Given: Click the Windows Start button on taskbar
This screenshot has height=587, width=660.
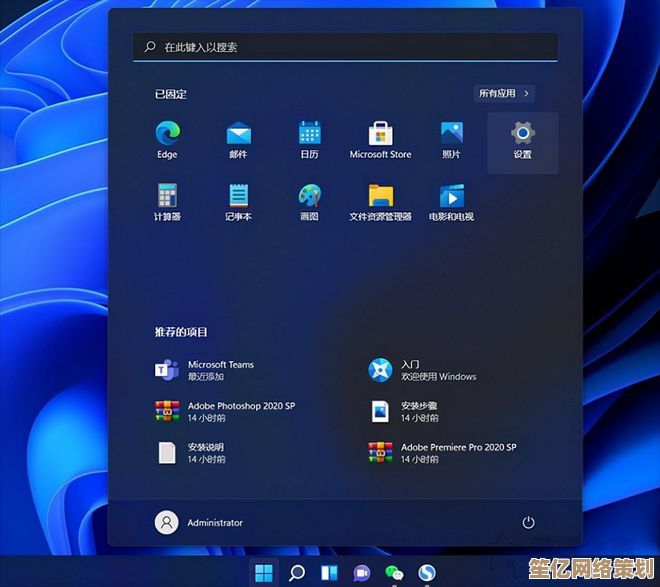Looking at the screenshot, I should coord(264,573).
